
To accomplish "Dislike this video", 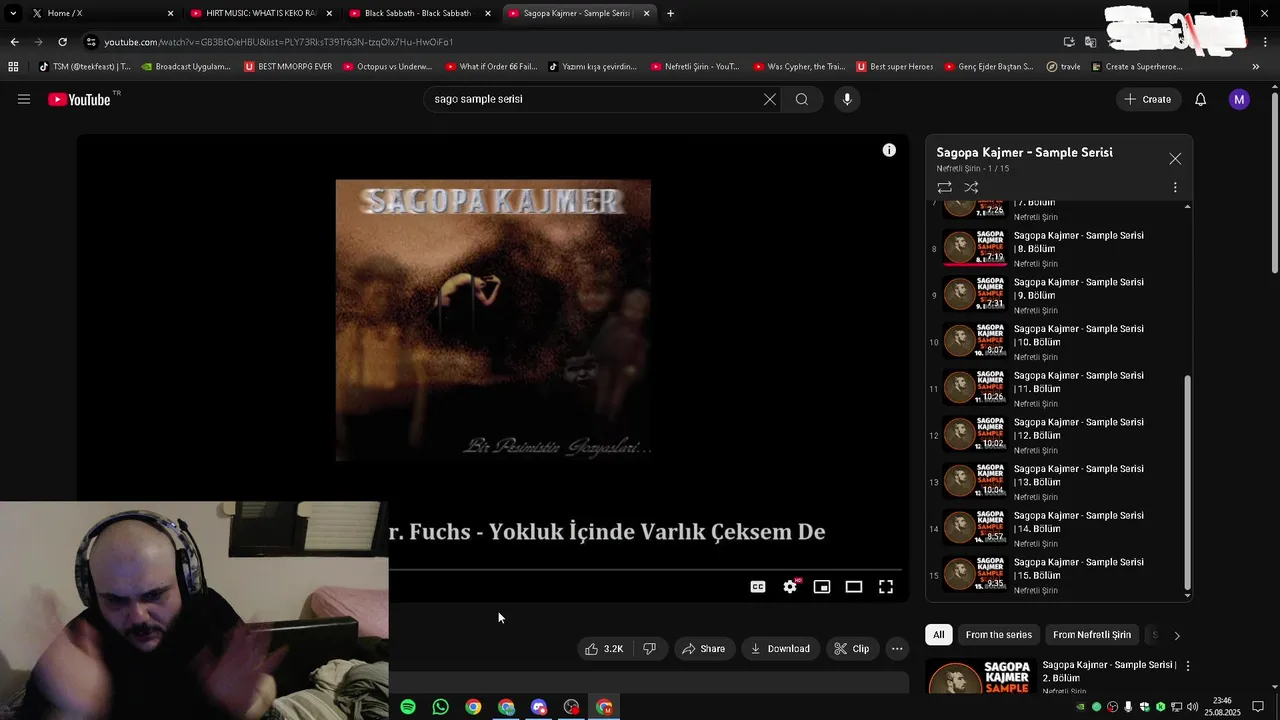I will (649, 649).
